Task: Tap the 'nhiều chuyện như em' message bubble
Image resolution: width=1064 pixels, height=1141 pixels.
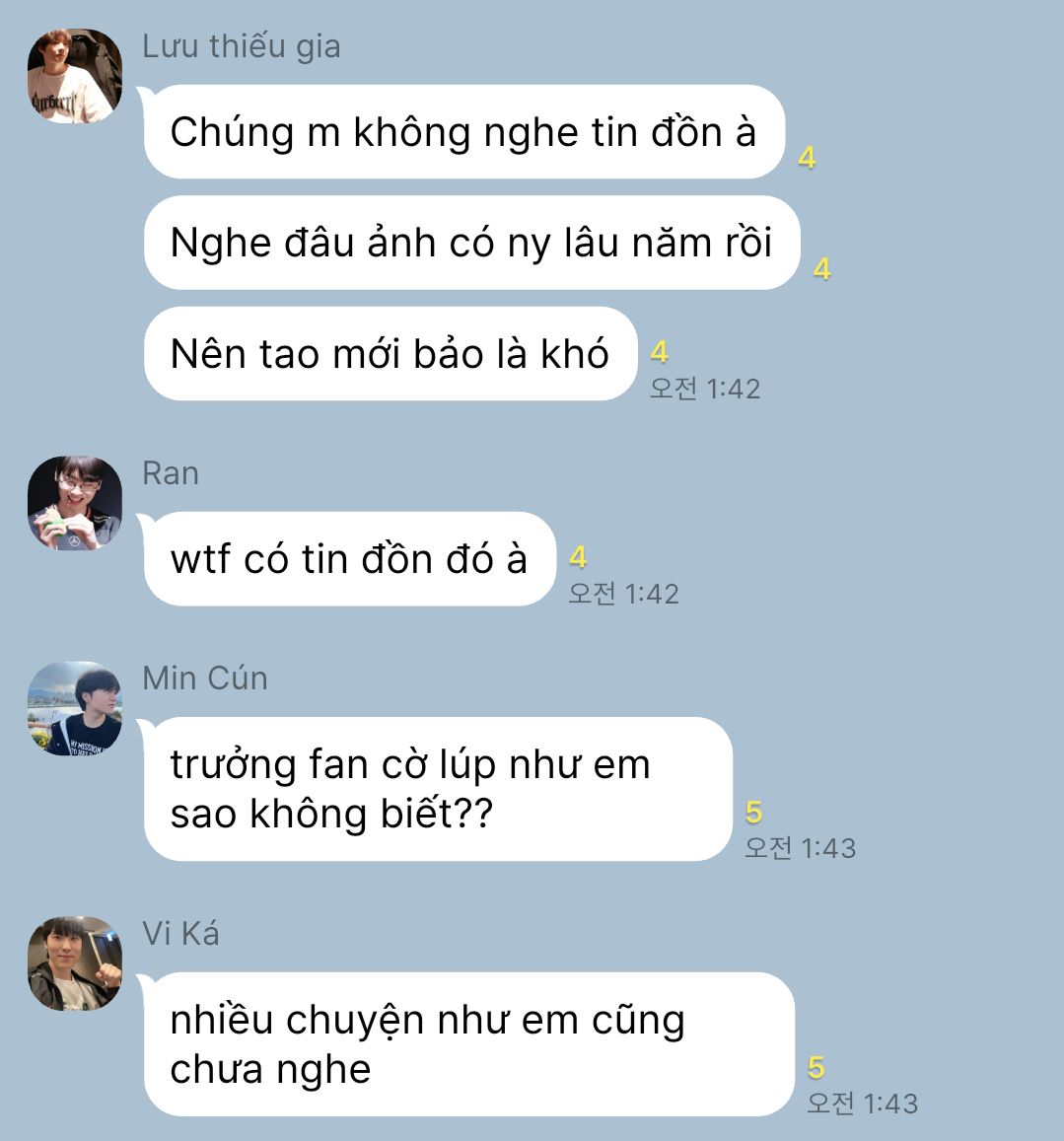Action: click(468, 1044)
